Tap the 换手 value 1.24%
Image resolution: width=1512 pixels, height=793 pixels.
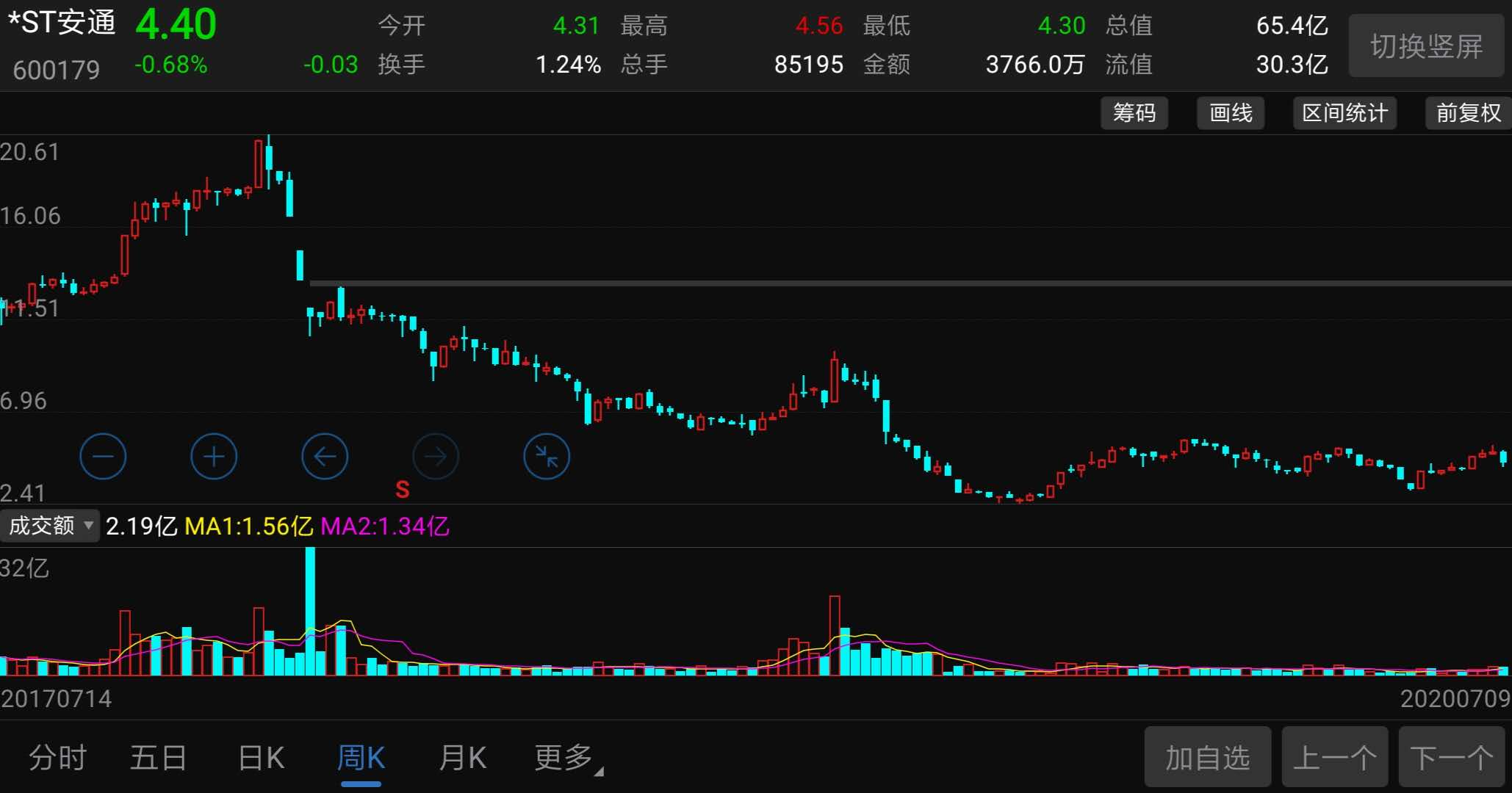click(x=569, y=65)
